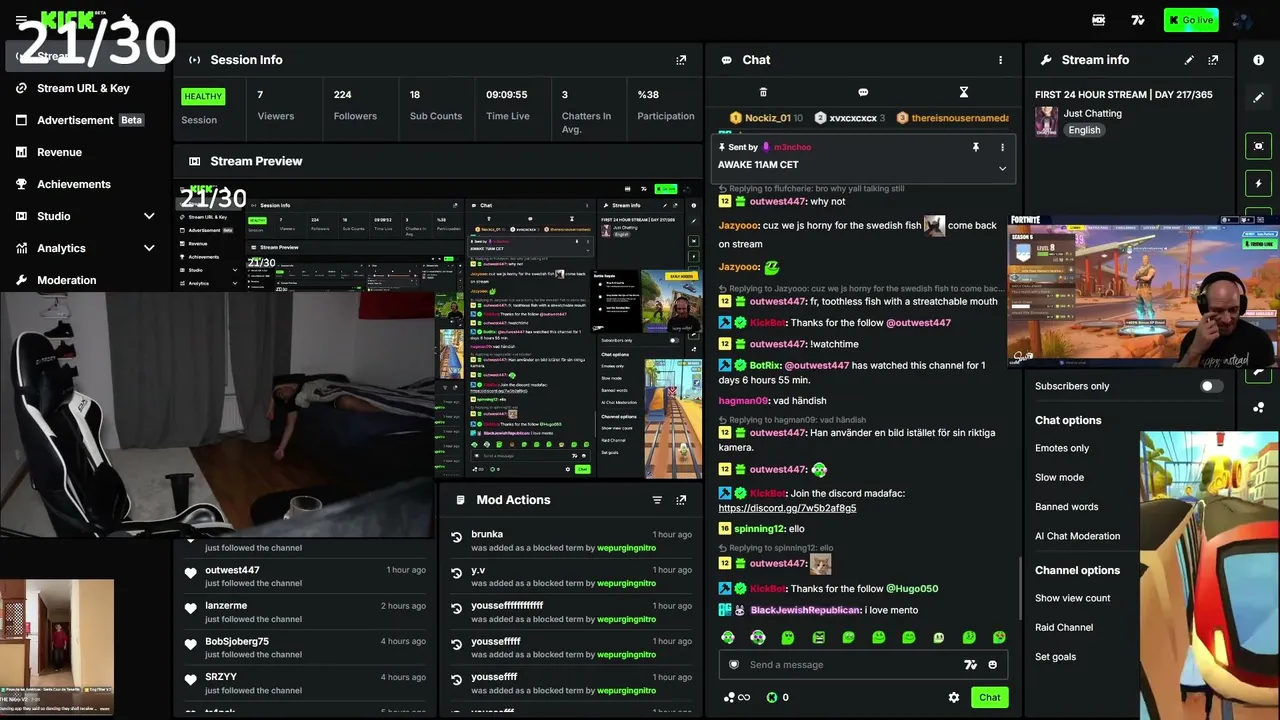Screen dimensions: 1280x720
Task: Open the hamburger navigation menu
Action: 21,20
